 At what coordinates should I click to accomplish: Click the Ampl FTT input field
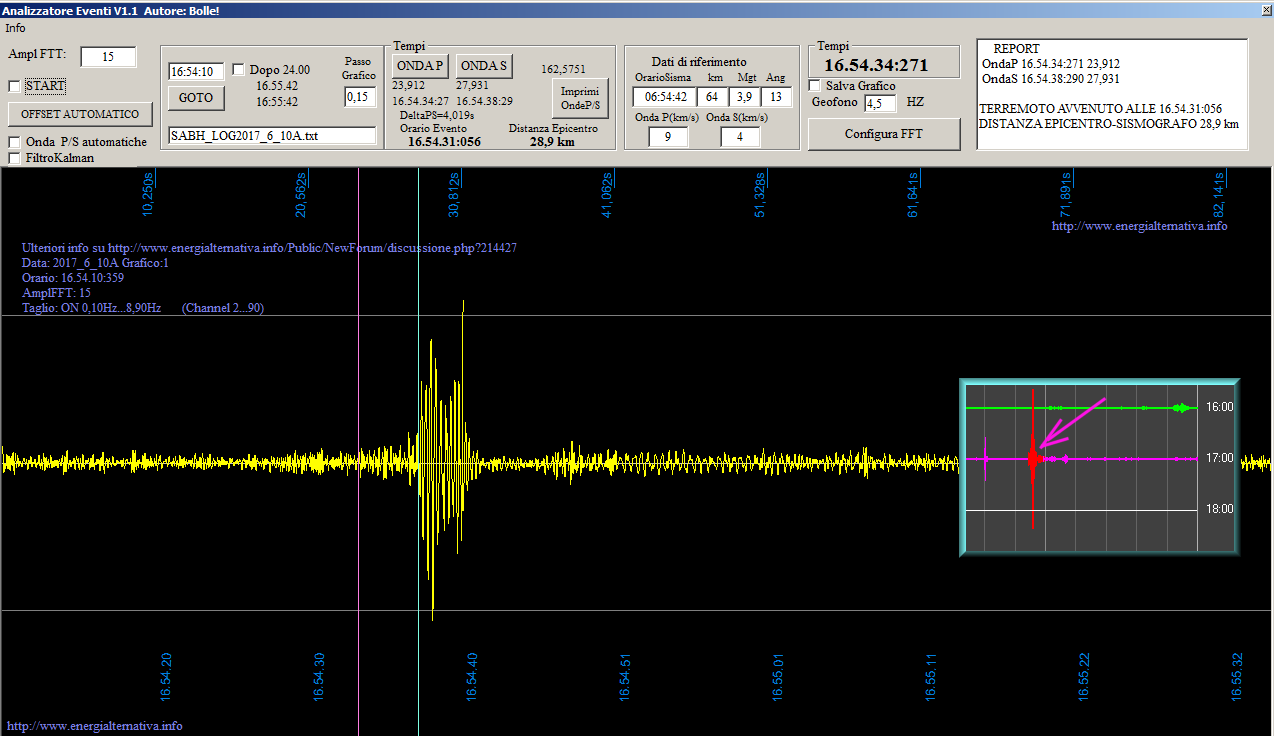108,57
